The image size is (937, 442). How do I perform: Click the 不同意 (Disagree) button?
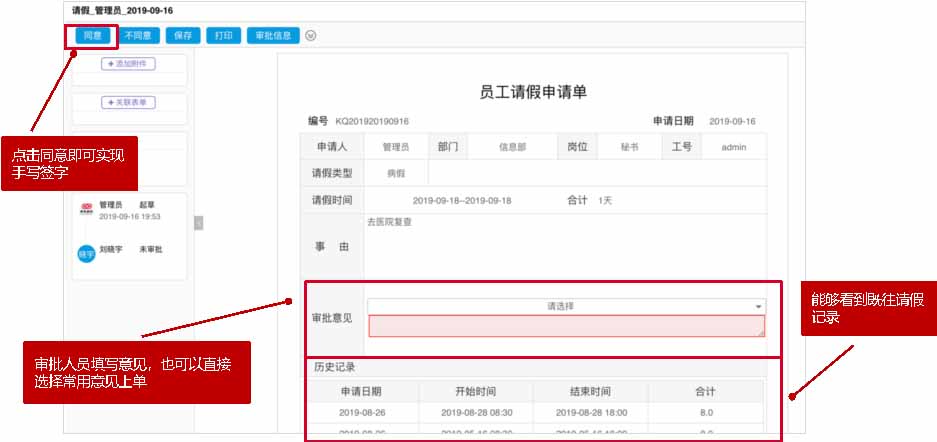tap(137, 35)
